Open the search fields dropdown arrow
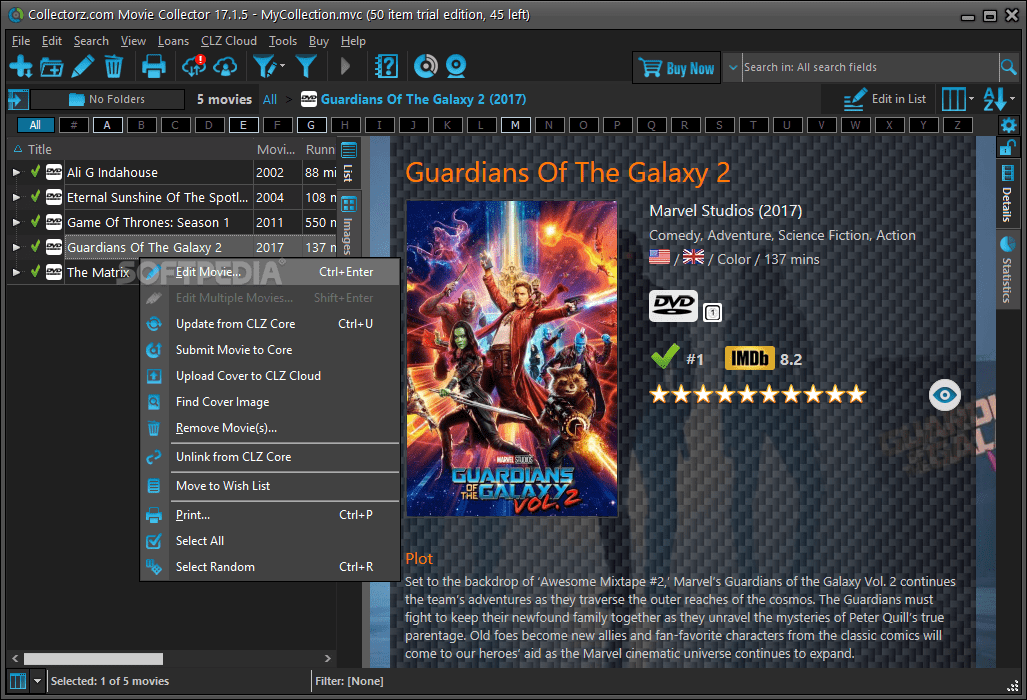Viewport: 1027px width, 700px height. (733, 67)
